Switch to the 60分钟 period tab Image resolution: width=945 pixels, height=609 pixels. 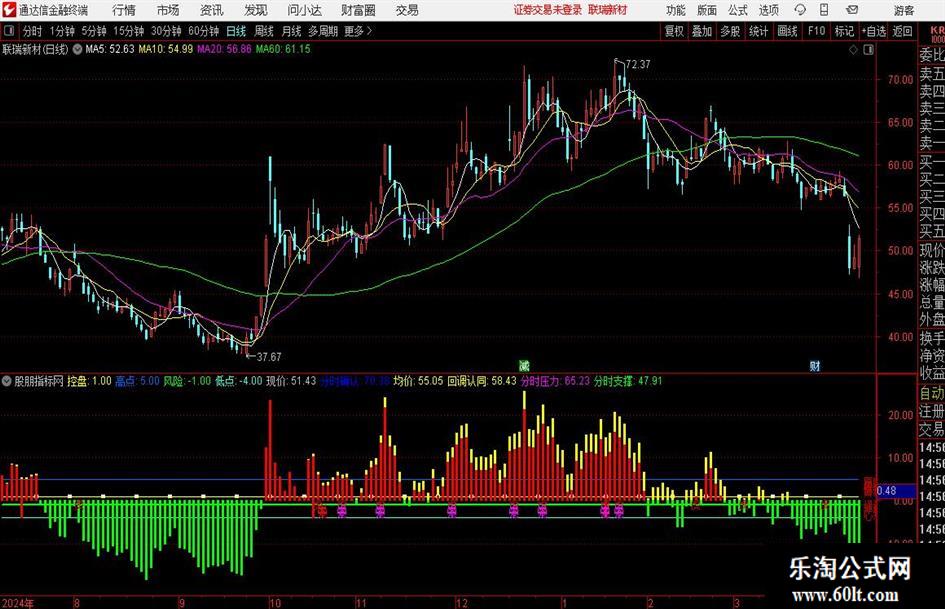[x=204, y=31]
